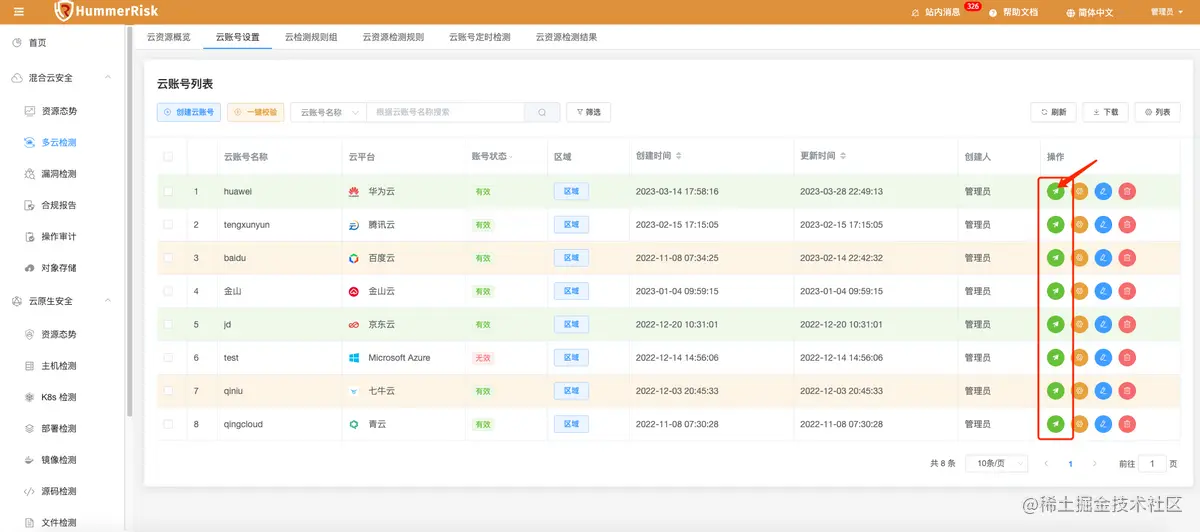Image resolution: width=1200 pixels, height=532 pixels.
Task: Click the sidebar vertical scrollbar
Action: coord(130,222)
